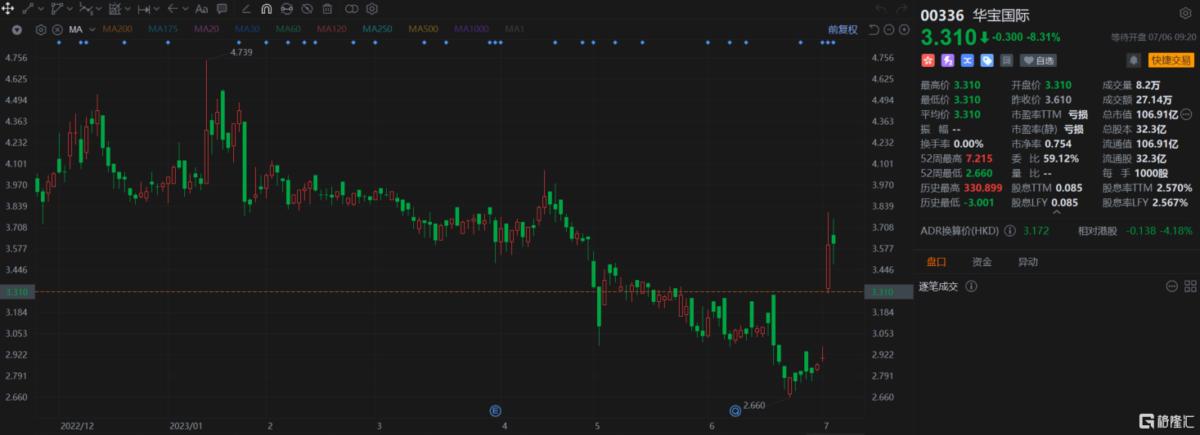Click the E earnings event marker

494,410
